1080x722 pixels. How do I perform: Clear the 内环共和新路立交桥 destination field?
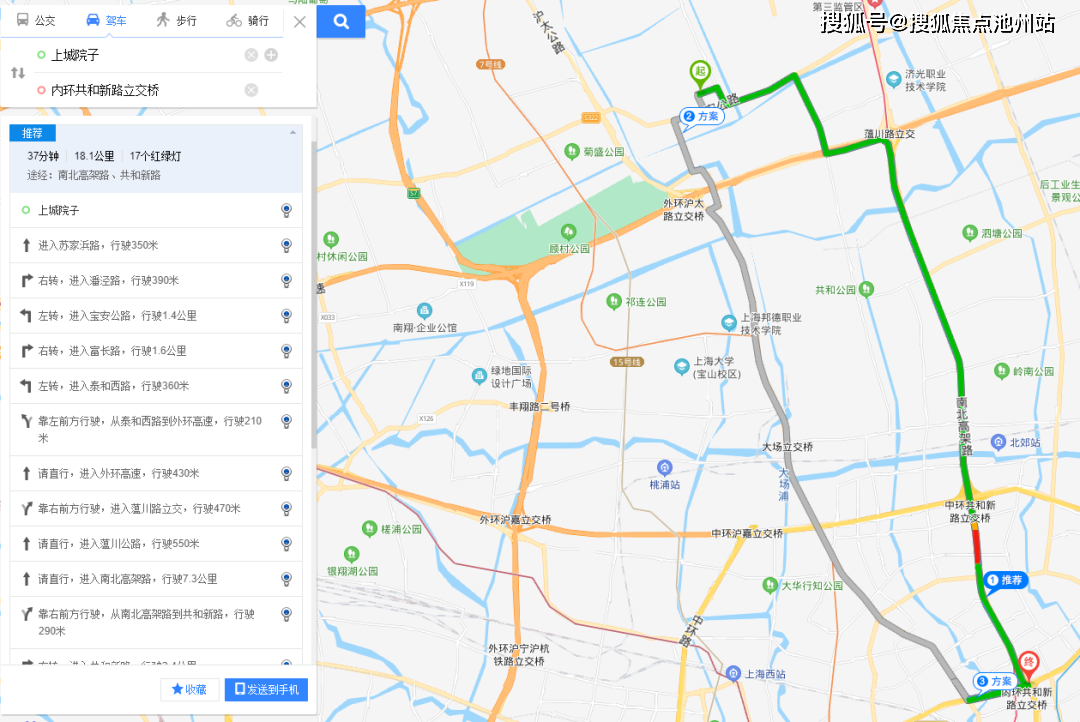251,90
